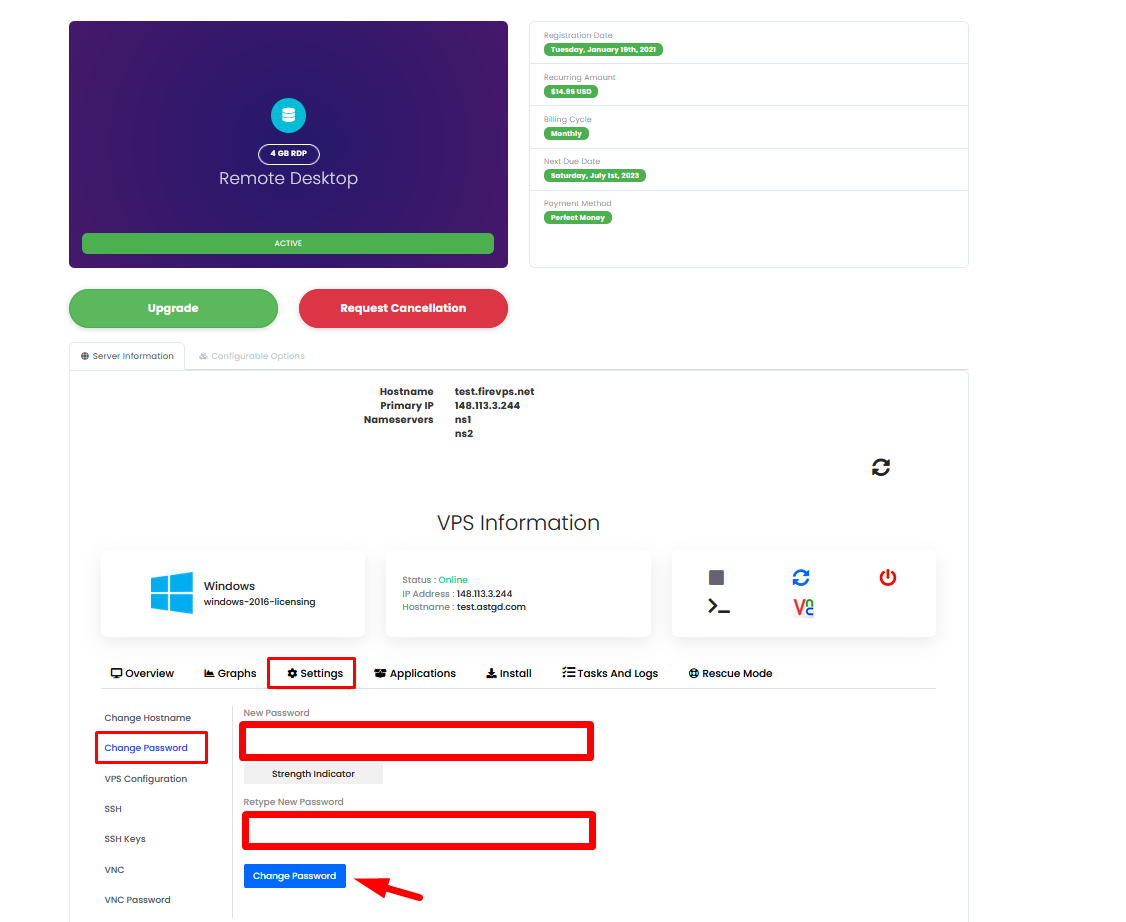Click the blue restart VPS icon
The image size is (1126, 922).
pyautogui.click(x=801, y=577)
